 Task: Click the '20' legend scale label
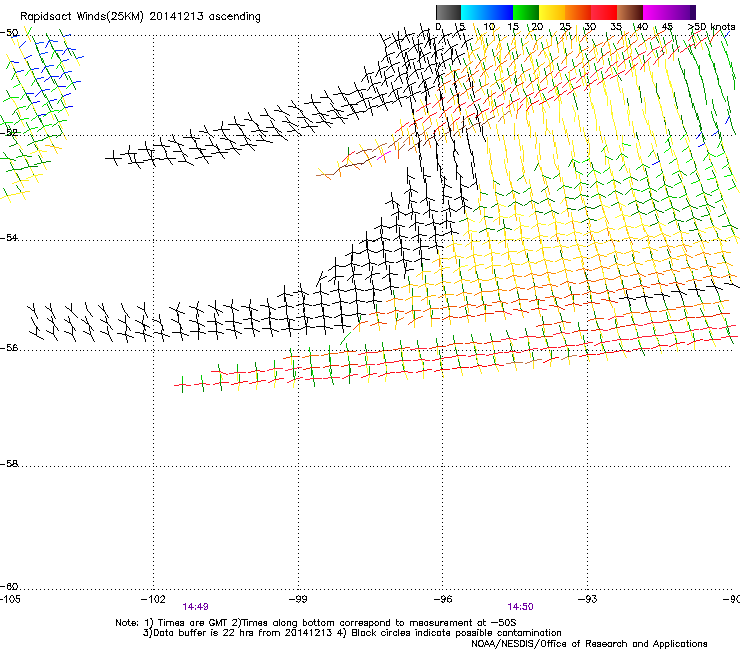coord(537,27)
